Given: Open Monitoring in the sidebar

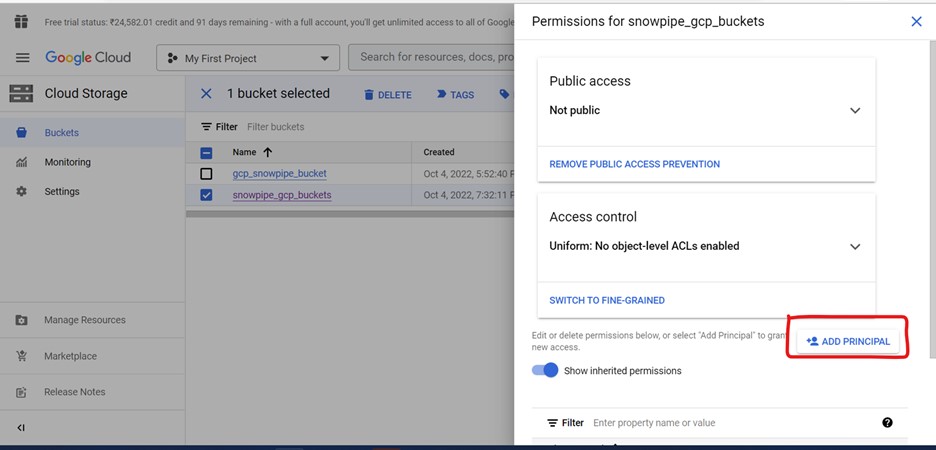Looking at the screenshot, I should click(x=67, y=162).
